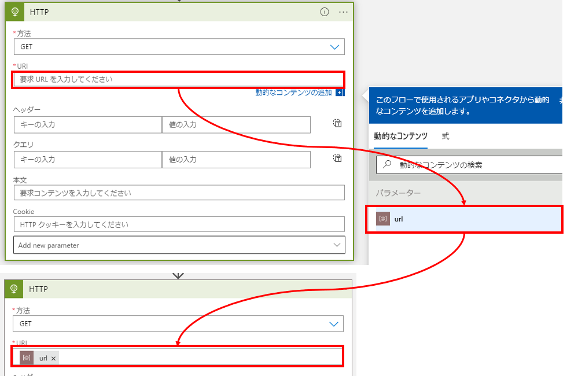The height and width of the screenshot is (376, 568).
Task: Click the パラメーター section heading
Action: click(x=398, y=193)
